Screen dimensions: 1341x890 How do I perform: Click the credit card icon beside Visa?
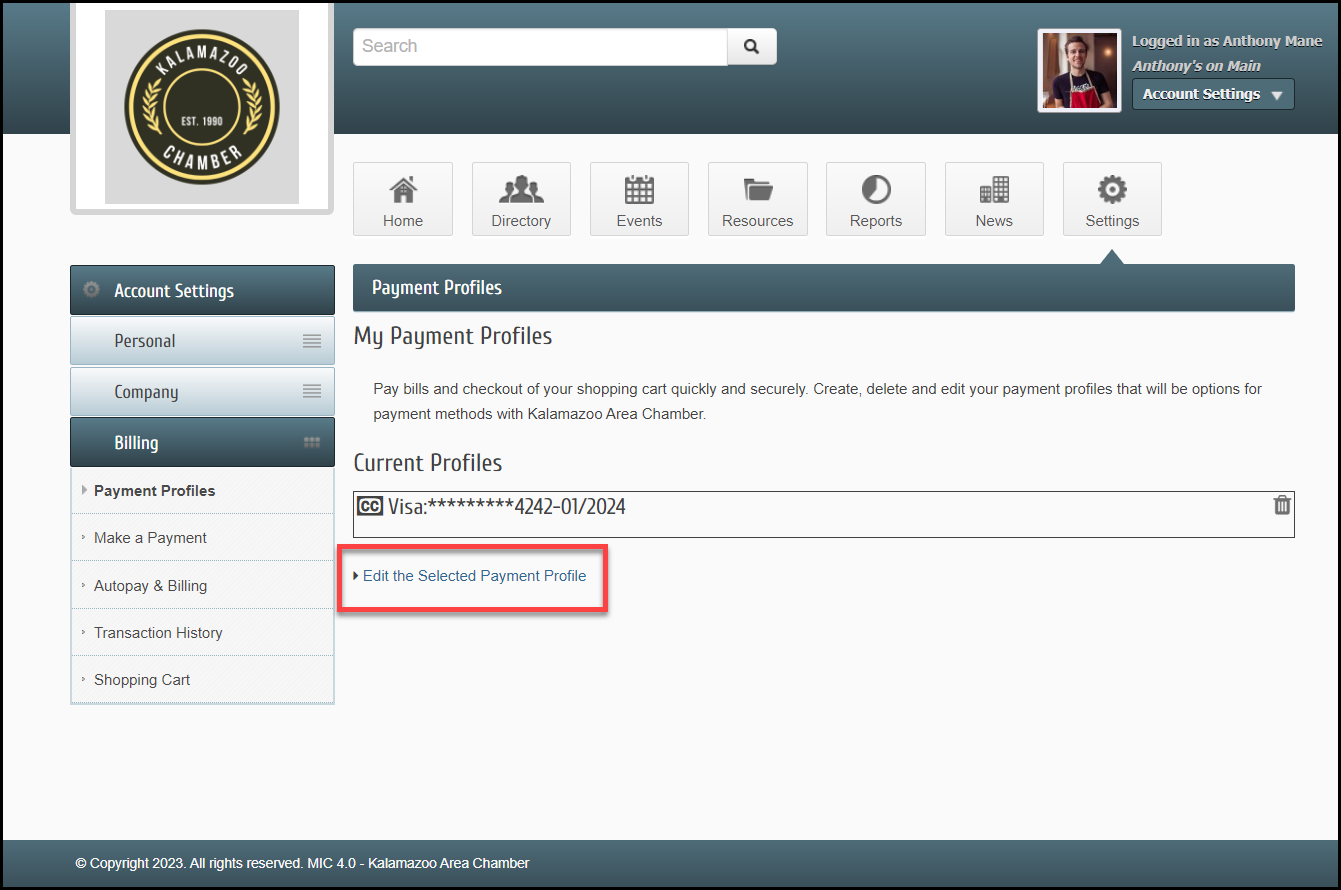tap(370, 506)
